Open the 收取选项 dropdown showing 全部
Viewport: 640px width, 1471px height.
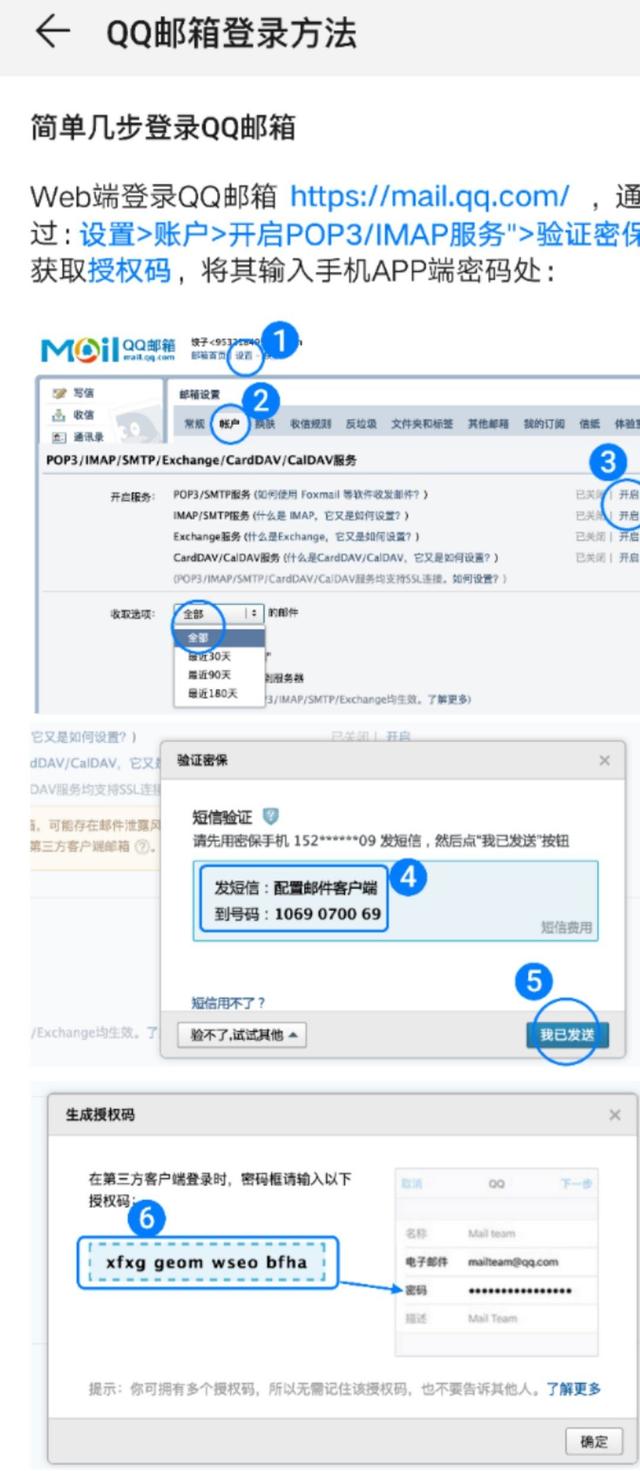[x=219, y=613]
